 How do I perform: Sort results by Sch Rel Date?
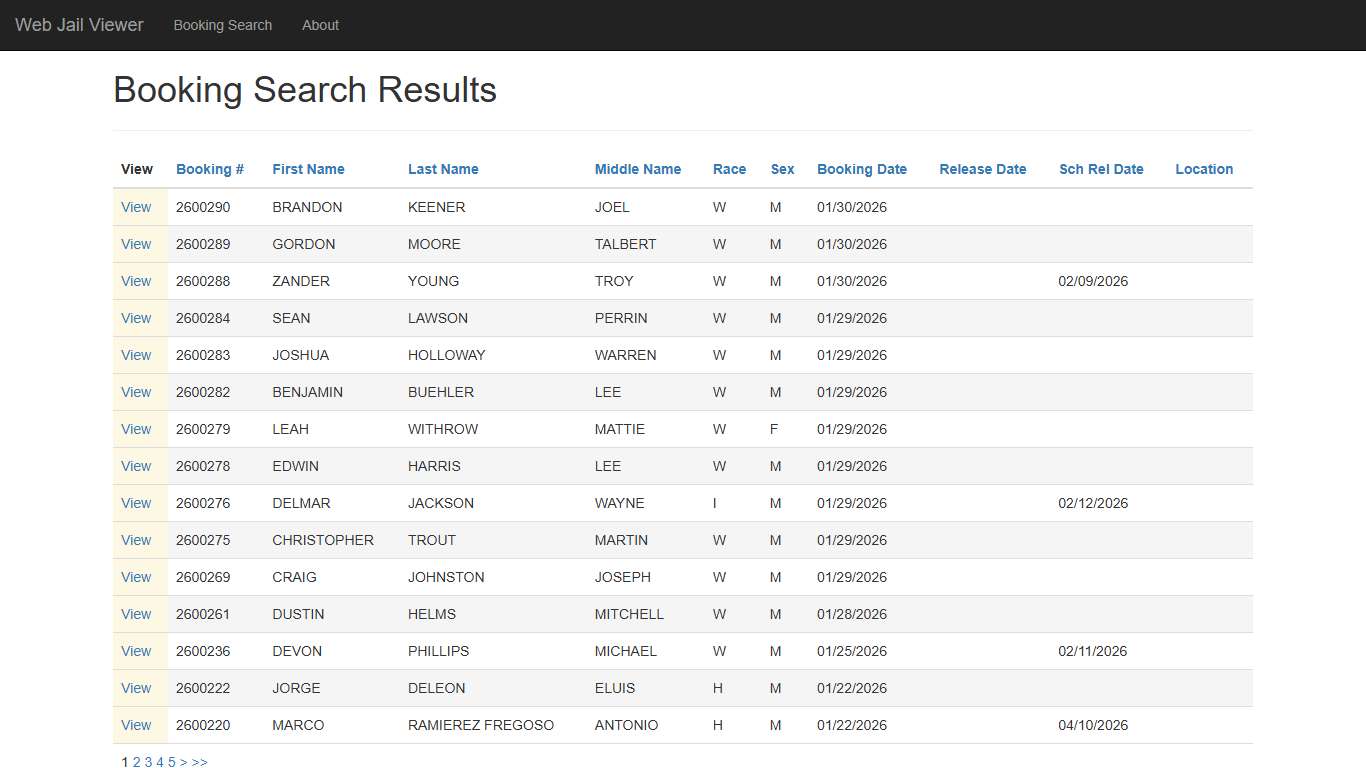coord(1101,169)
